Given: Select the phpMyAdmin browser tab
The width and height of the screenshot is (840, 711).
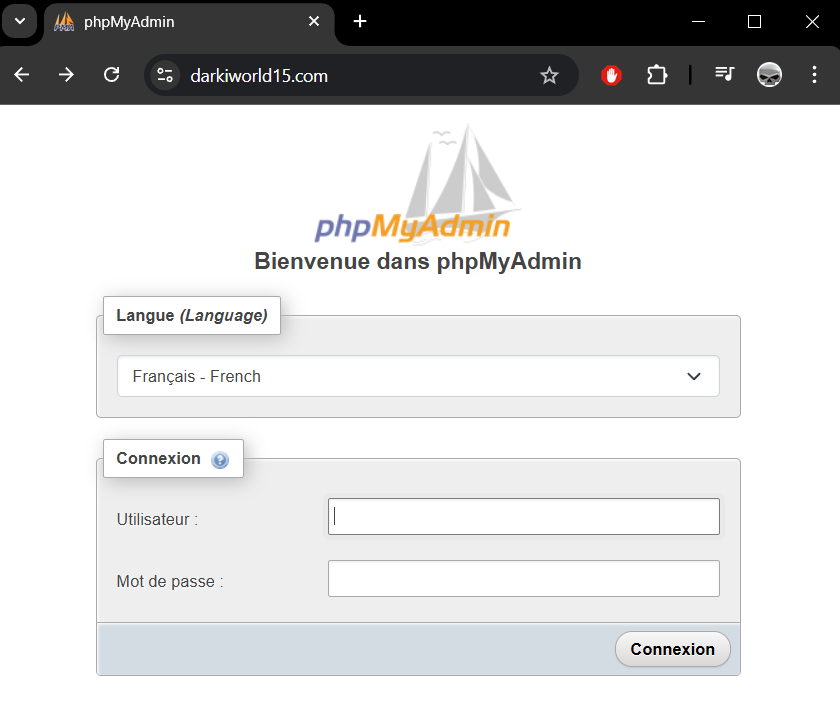Looking at the screenshot, I should point(189,23).
